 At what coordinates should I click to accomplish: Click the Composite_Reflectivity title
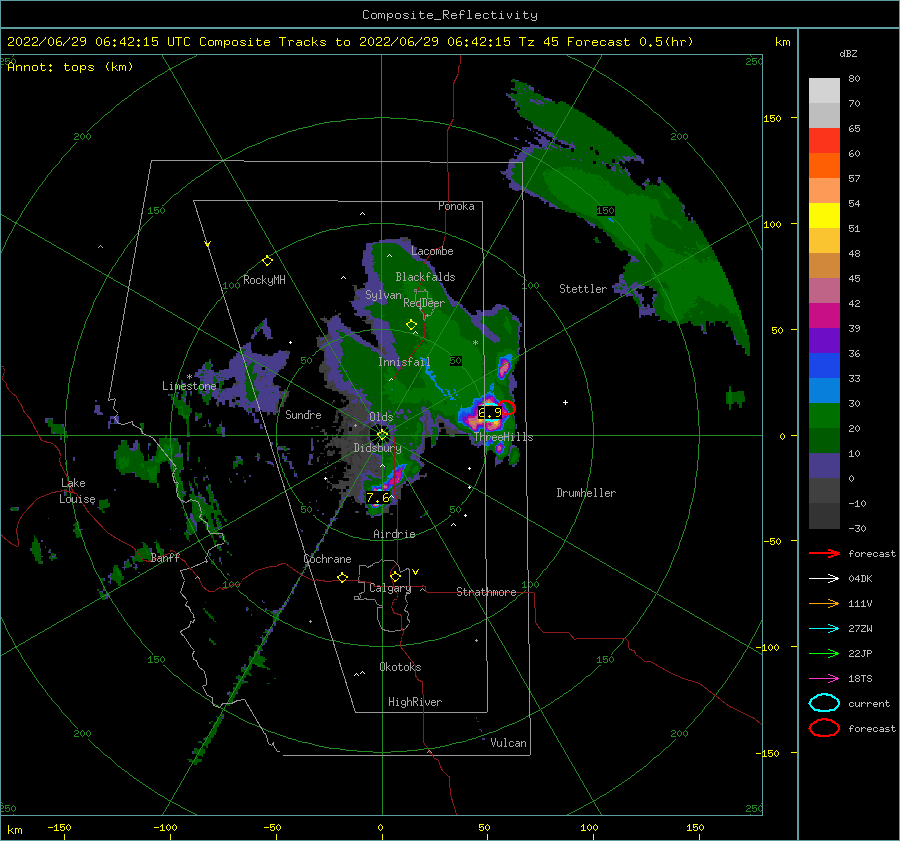449,15
